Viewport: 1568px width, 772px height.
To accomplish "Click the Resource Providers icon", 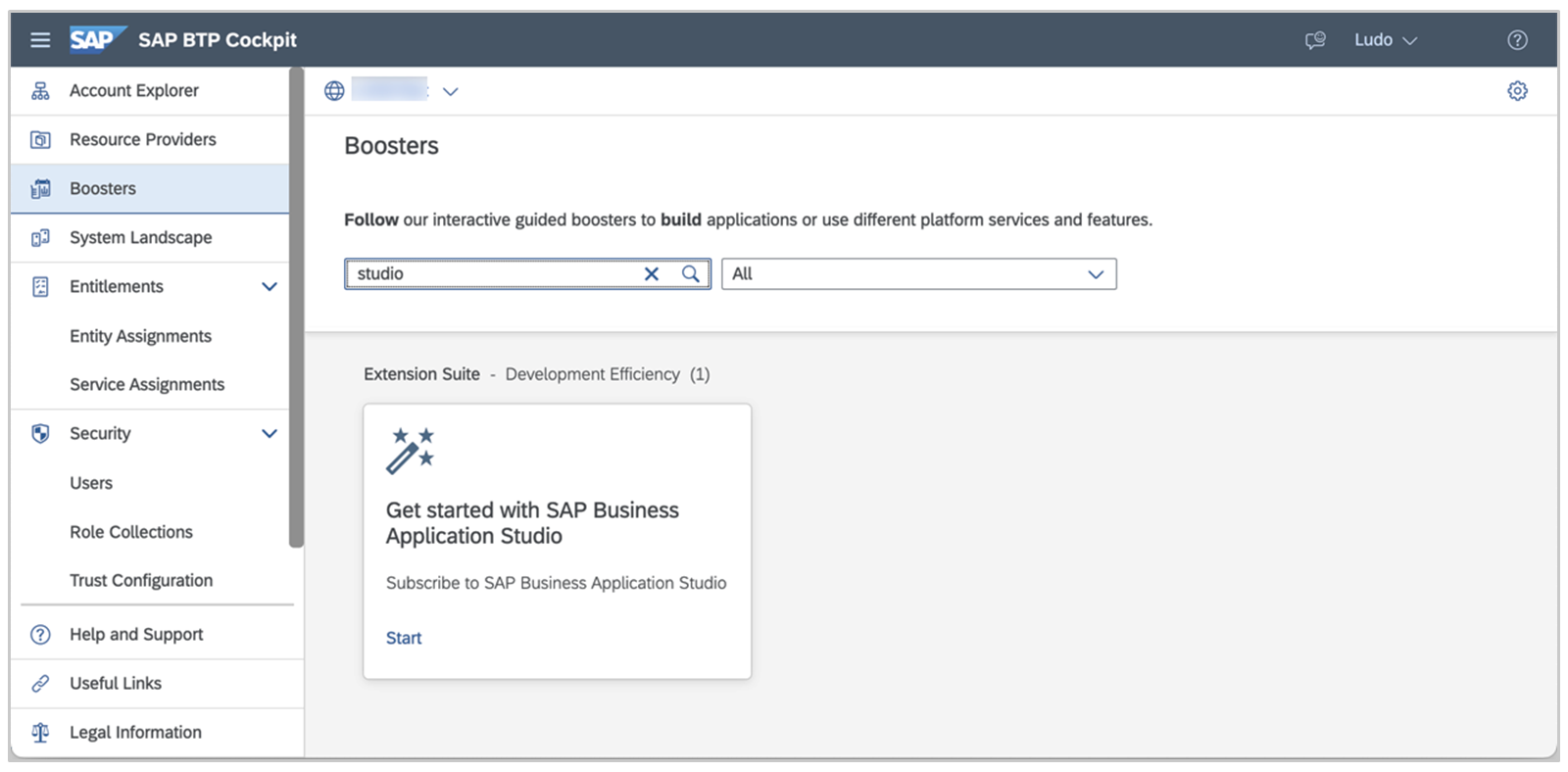I will click(x=40, y=140).
